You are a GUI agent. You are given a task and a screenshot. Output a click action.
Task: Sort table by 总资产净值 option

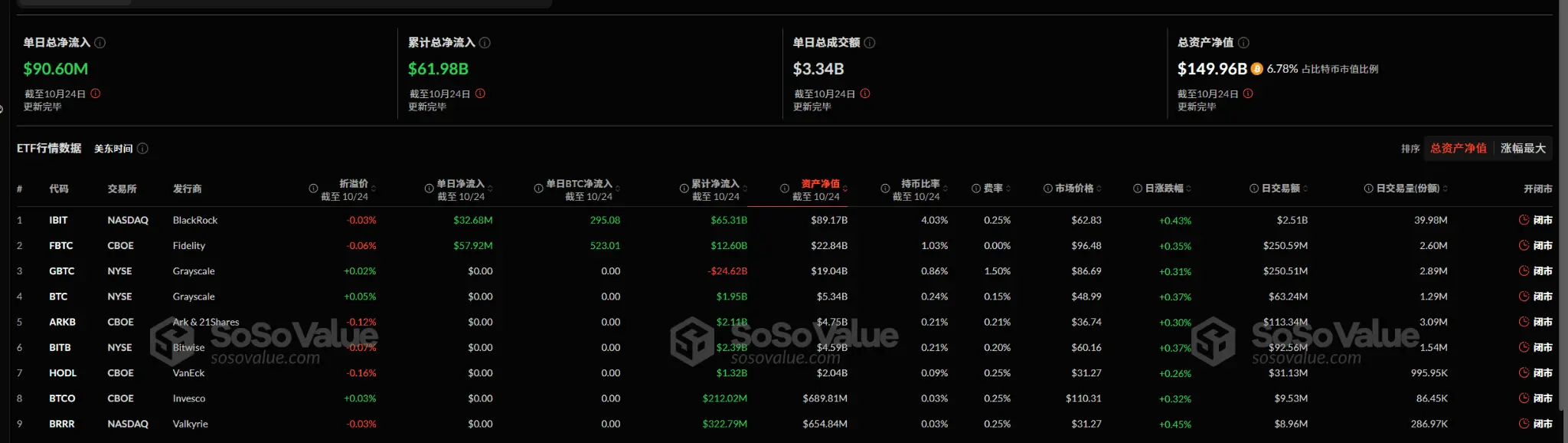point(1459,149)
